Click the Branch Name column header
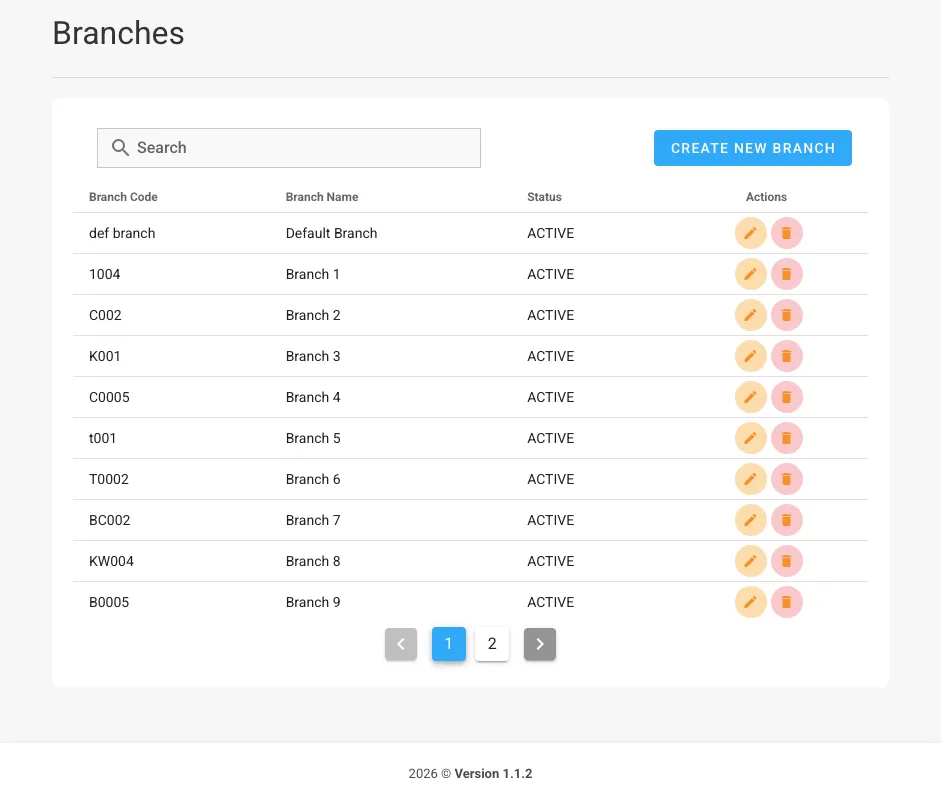The image size is (941, 795). coord(322,197)
